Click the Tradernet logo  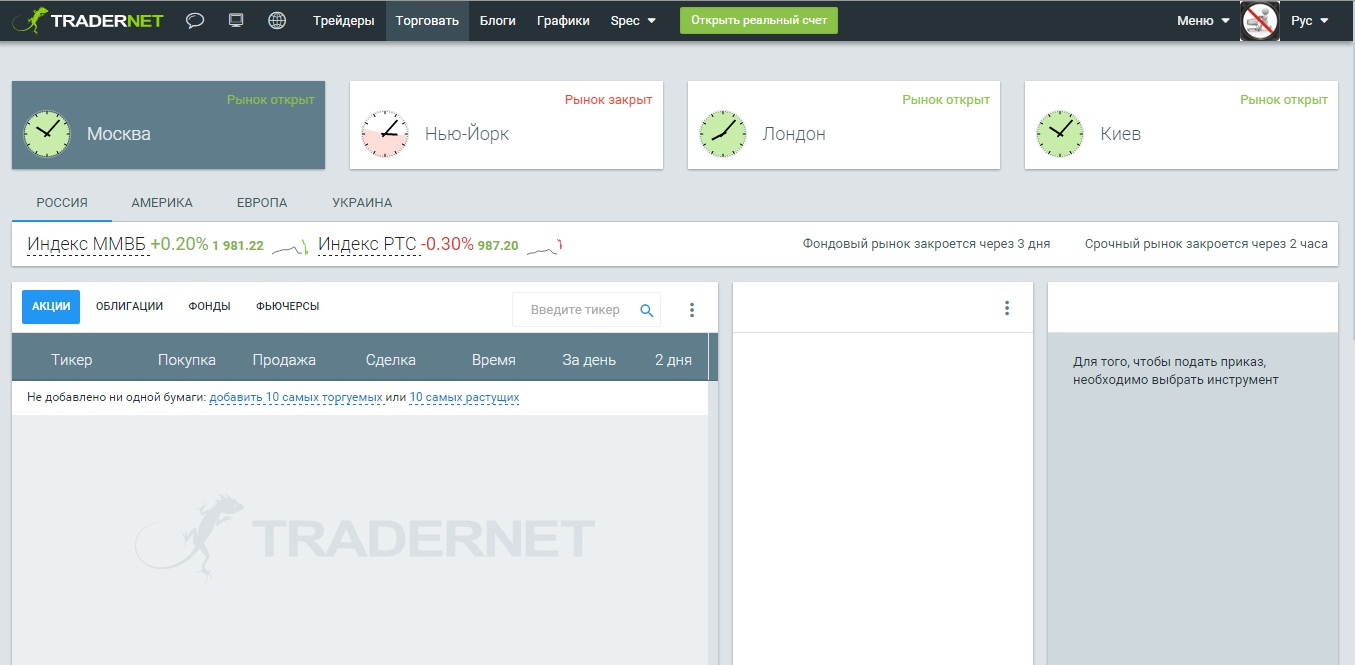pos(87,20)
